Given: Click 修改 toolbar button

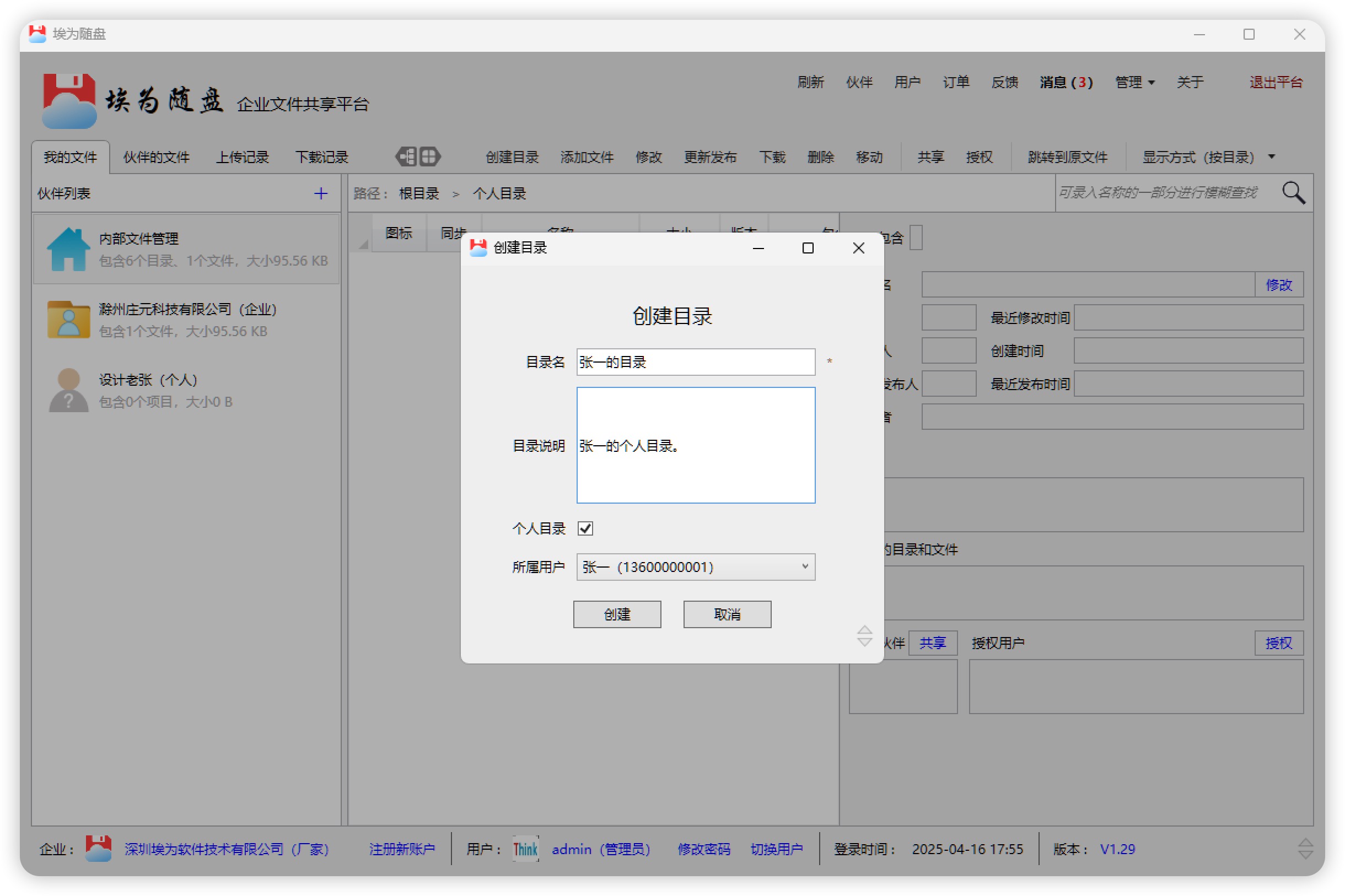Looking at the screenshot, I should tap(648, 157).
